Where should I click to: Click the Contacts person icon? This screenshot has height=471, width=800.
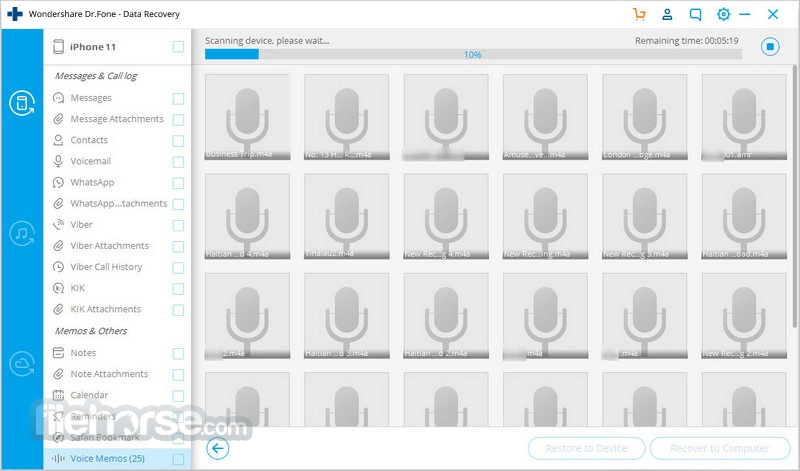click(59, 140)
